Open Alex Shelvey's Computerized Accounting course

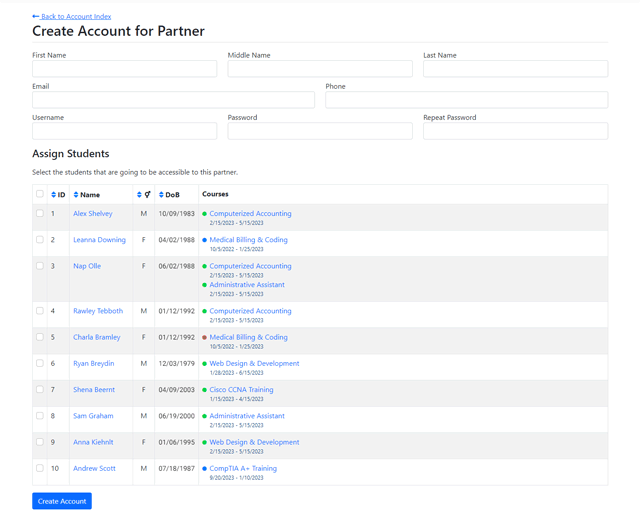coord(250,214)
